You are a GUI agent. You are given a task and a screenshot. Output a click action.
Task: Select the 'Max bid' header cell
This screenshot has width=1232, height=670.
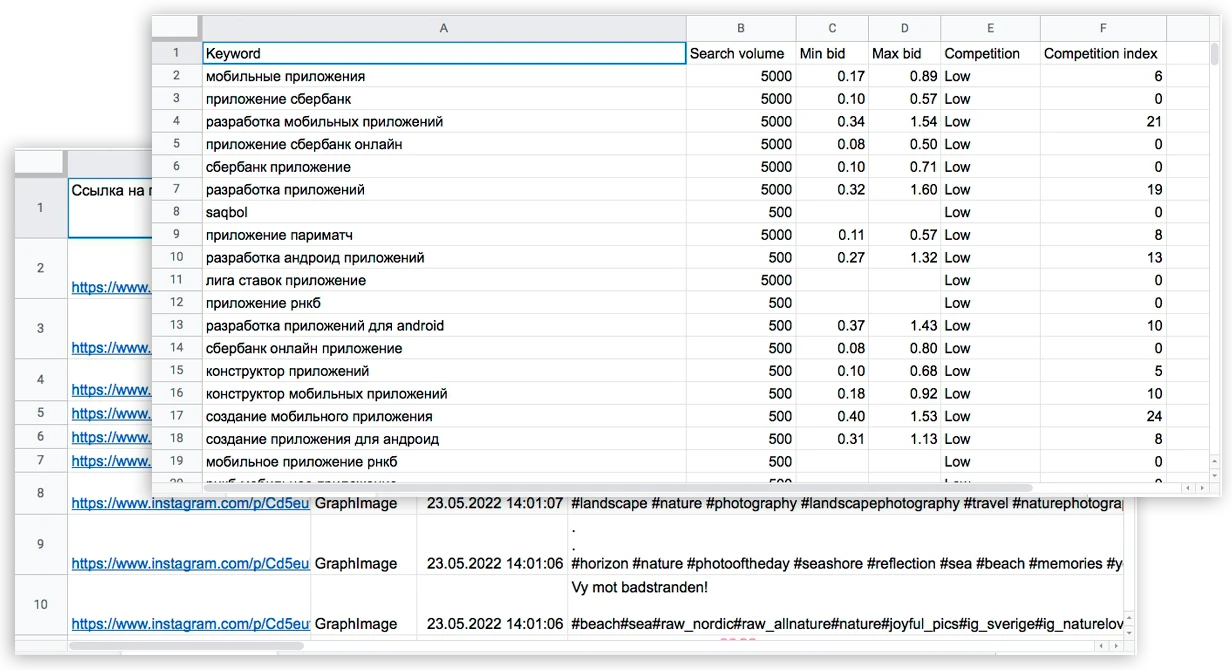pos(905,54)
